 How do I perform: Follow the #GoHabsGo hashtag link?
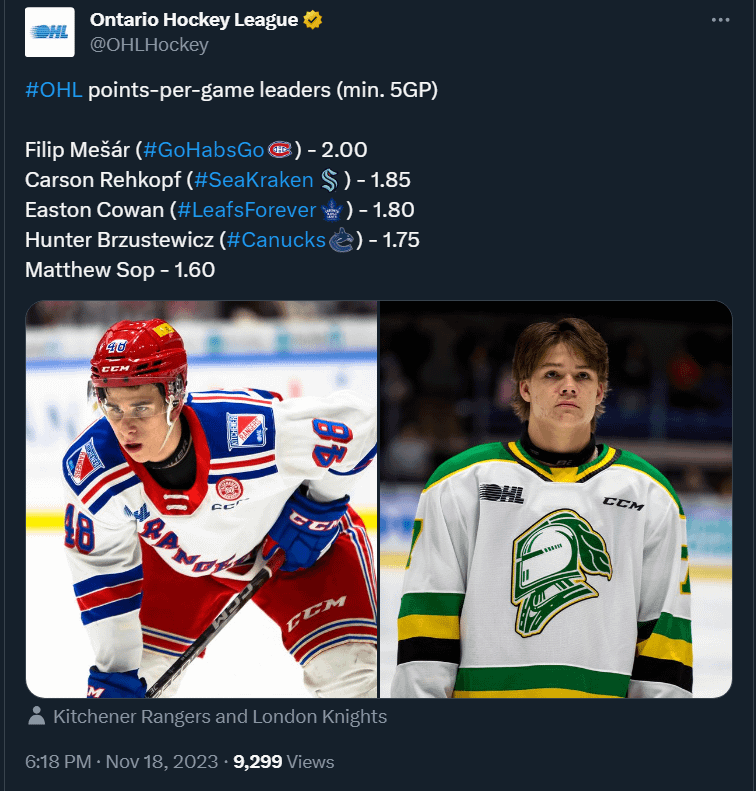(x=205, y=150)
